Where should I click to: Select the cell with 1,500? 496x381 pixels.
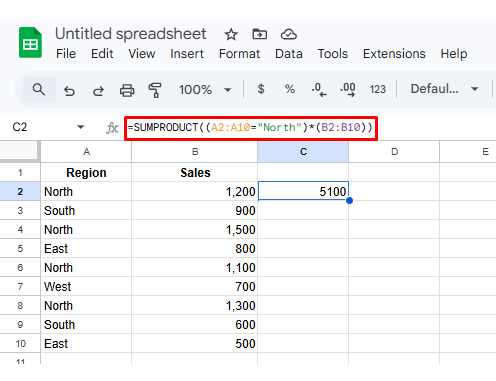click(195, 229)
